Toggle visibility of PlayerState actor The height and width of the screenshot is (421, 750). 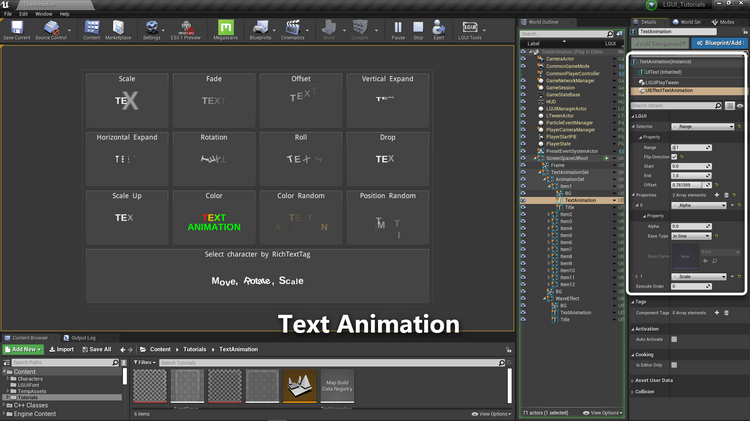click(523, 144)
